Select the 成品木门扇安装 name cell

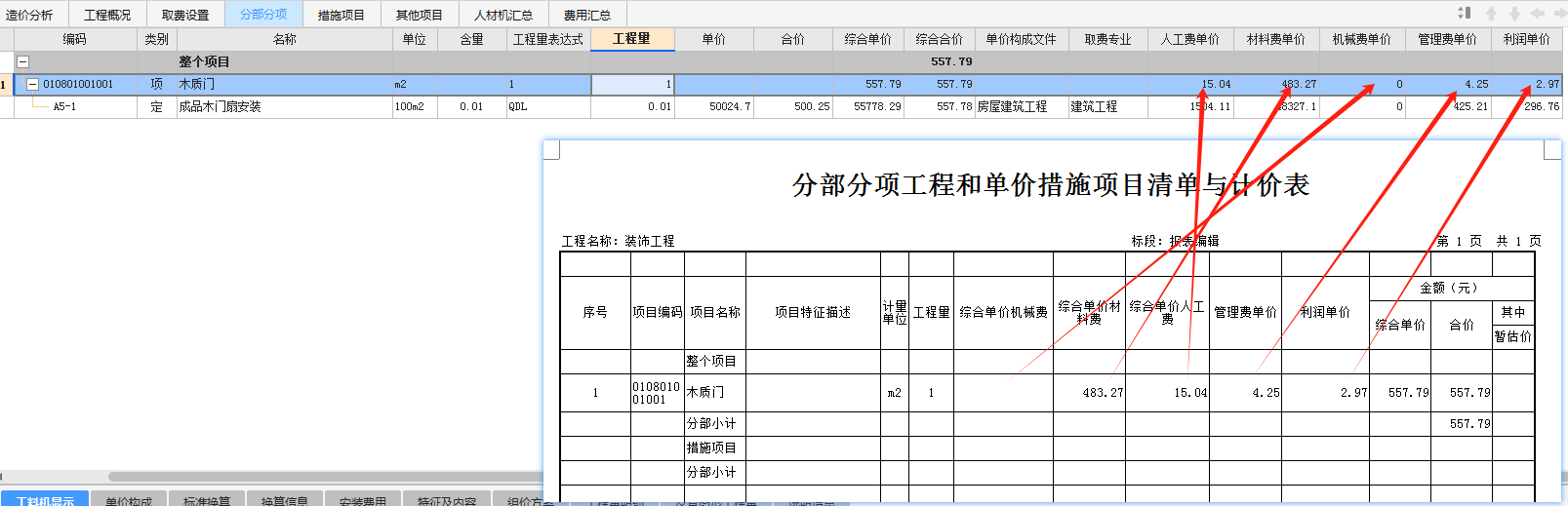click(x=284, y=107)
